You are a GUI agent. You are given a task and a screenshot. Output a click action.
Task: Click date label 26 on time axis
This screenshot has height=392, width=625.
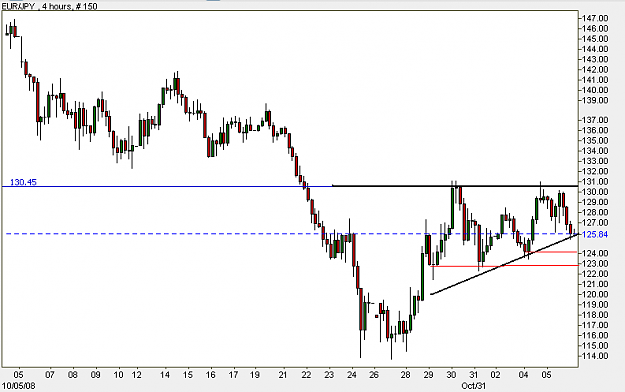(373, 375)
